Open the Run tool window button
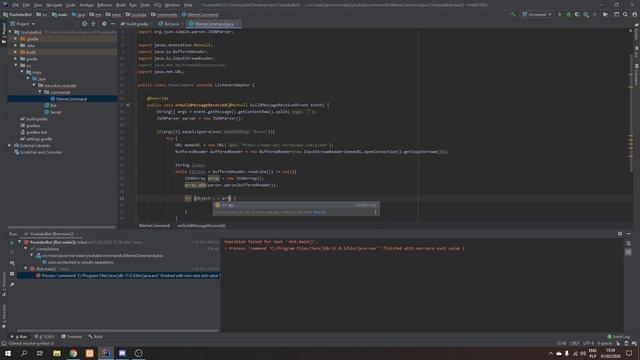Image resolution: width=640 pixels, height=360 pixels. [19, 337]
